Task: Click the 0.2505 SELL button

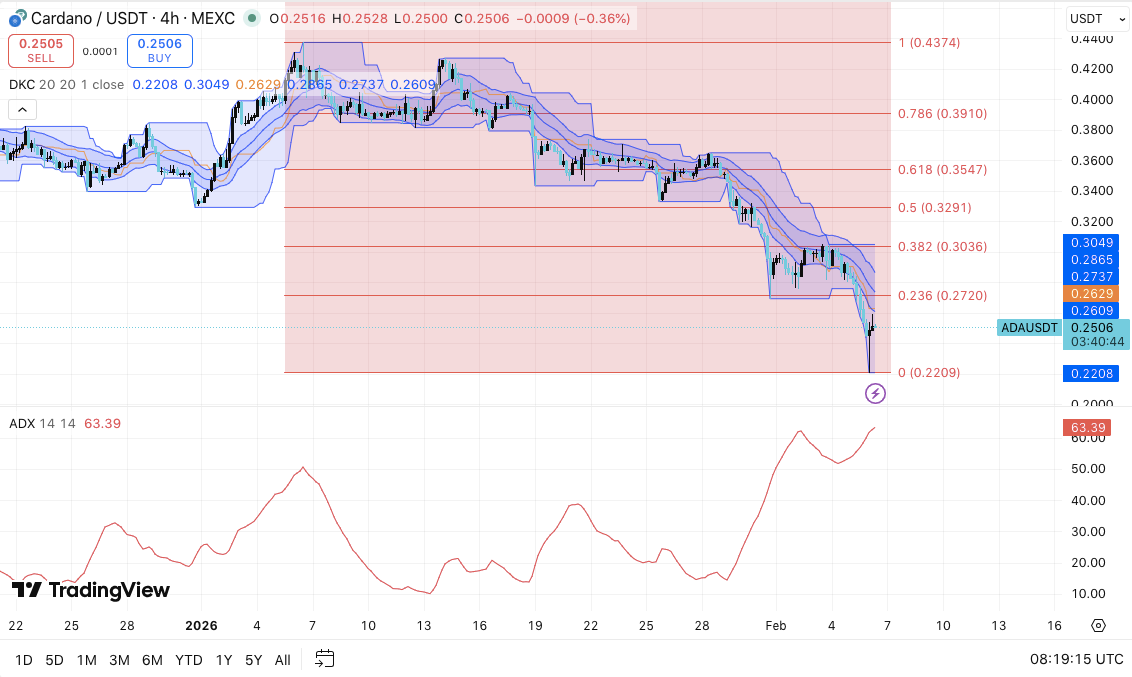Action: pos(40,51)
